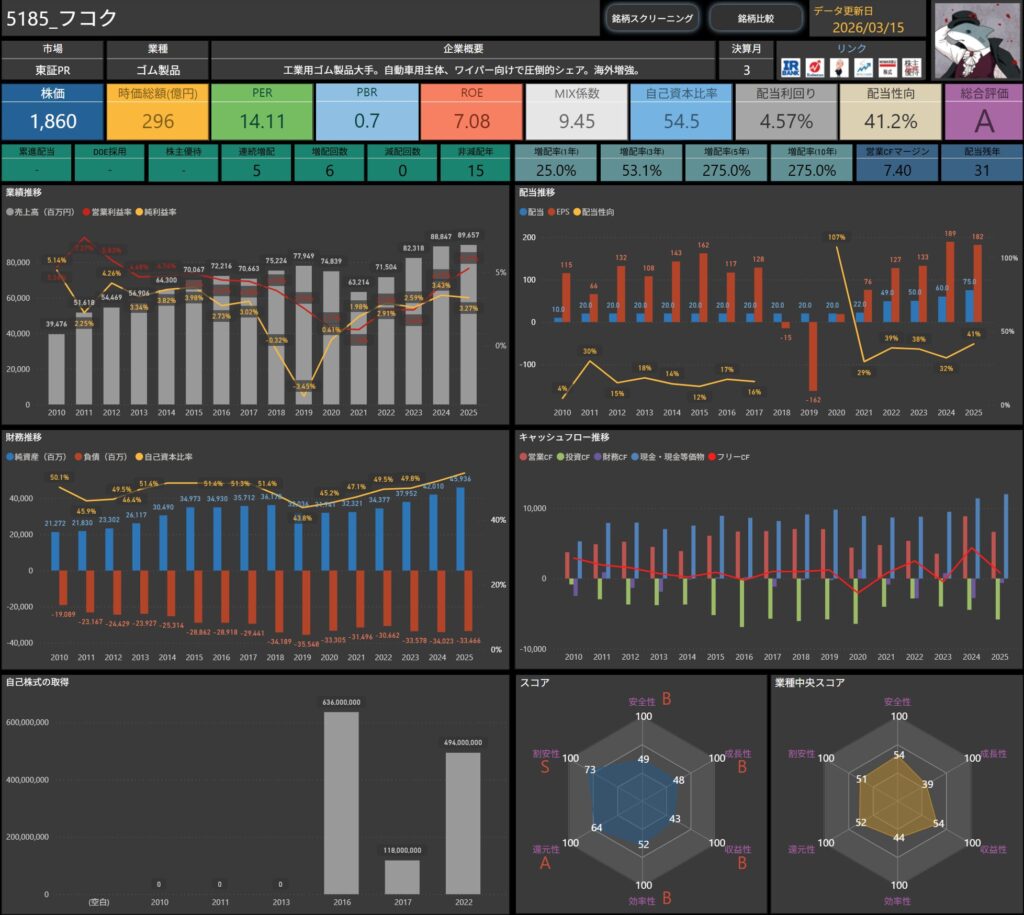Select the 配当利回り 4.57% tile
1024x915 pixels.
tap(785, 112)
